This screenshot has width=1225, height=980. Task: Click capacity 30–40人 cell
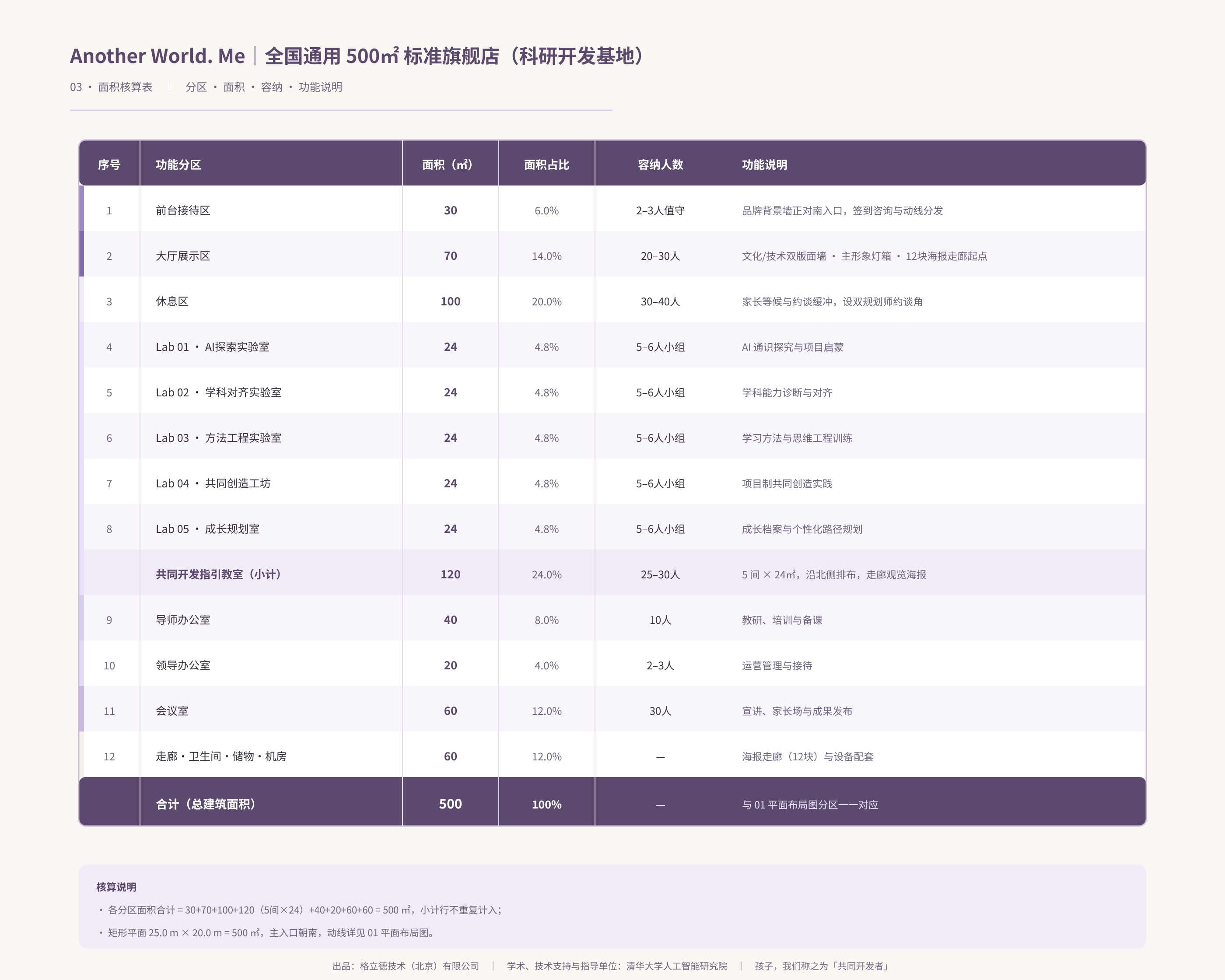pos(660,301)
